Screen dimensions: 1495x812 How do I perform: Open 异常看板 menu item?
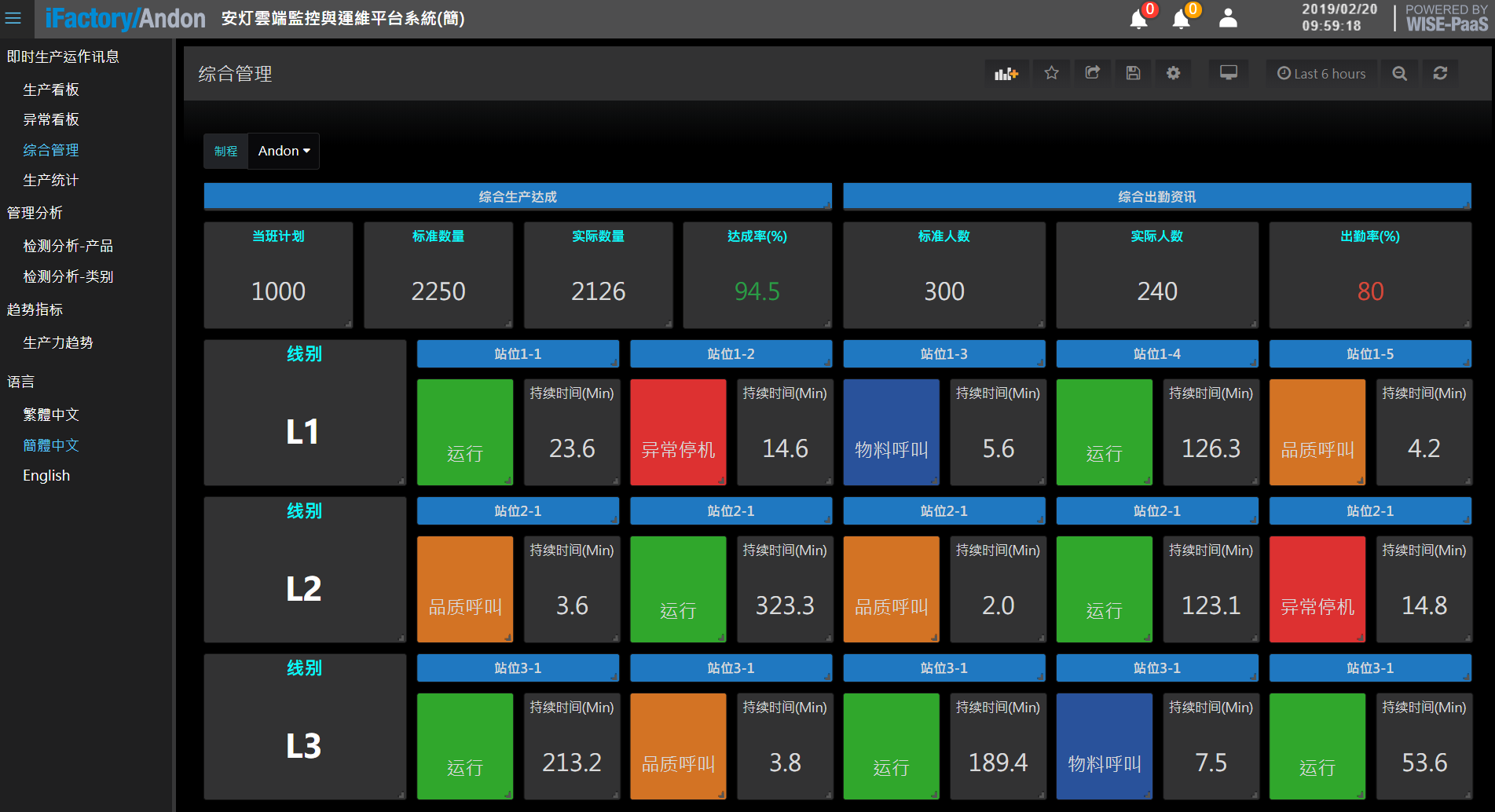pos(51,119)
